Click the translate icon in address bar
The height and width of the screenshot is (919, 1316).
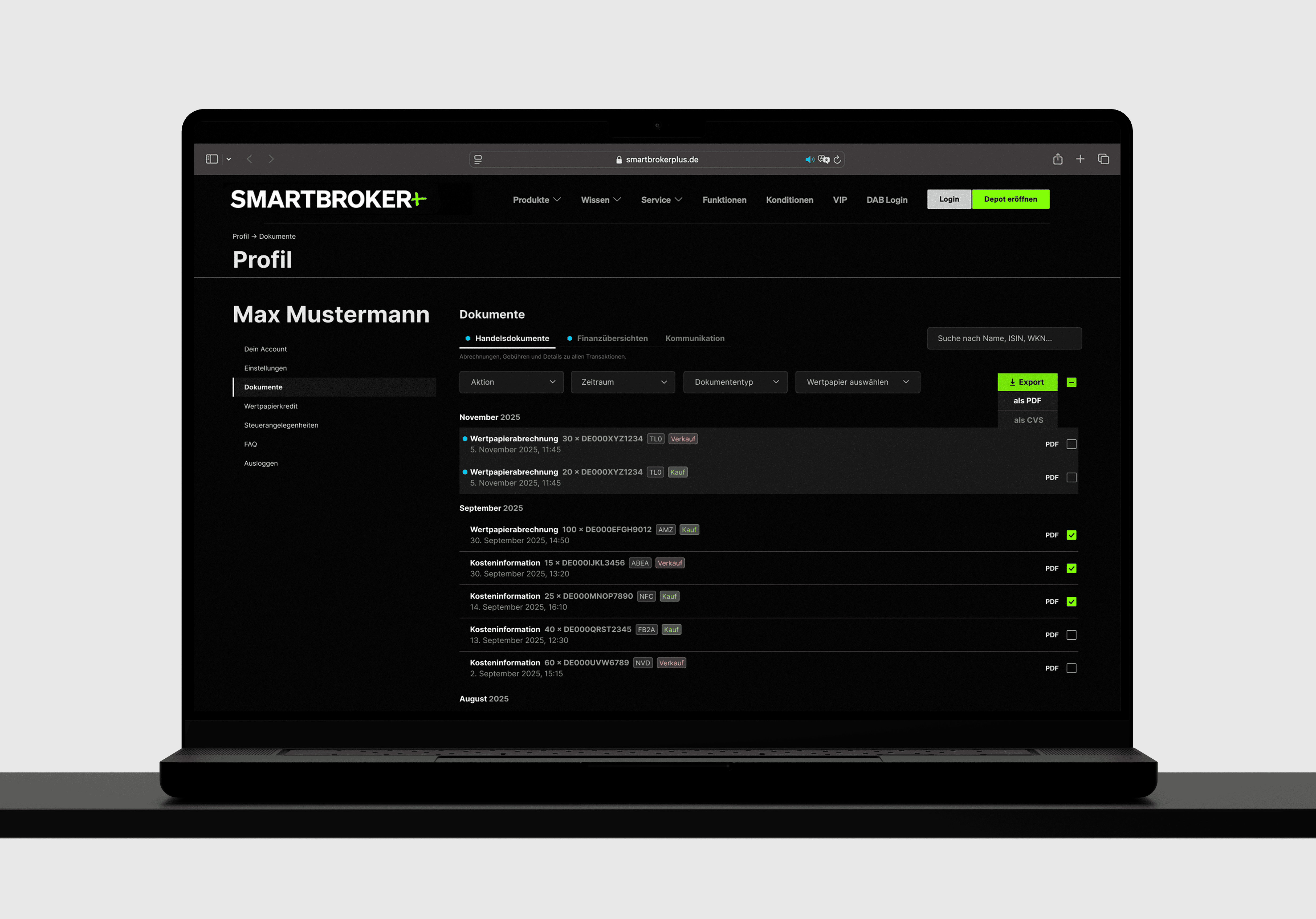tap(823, 159)
